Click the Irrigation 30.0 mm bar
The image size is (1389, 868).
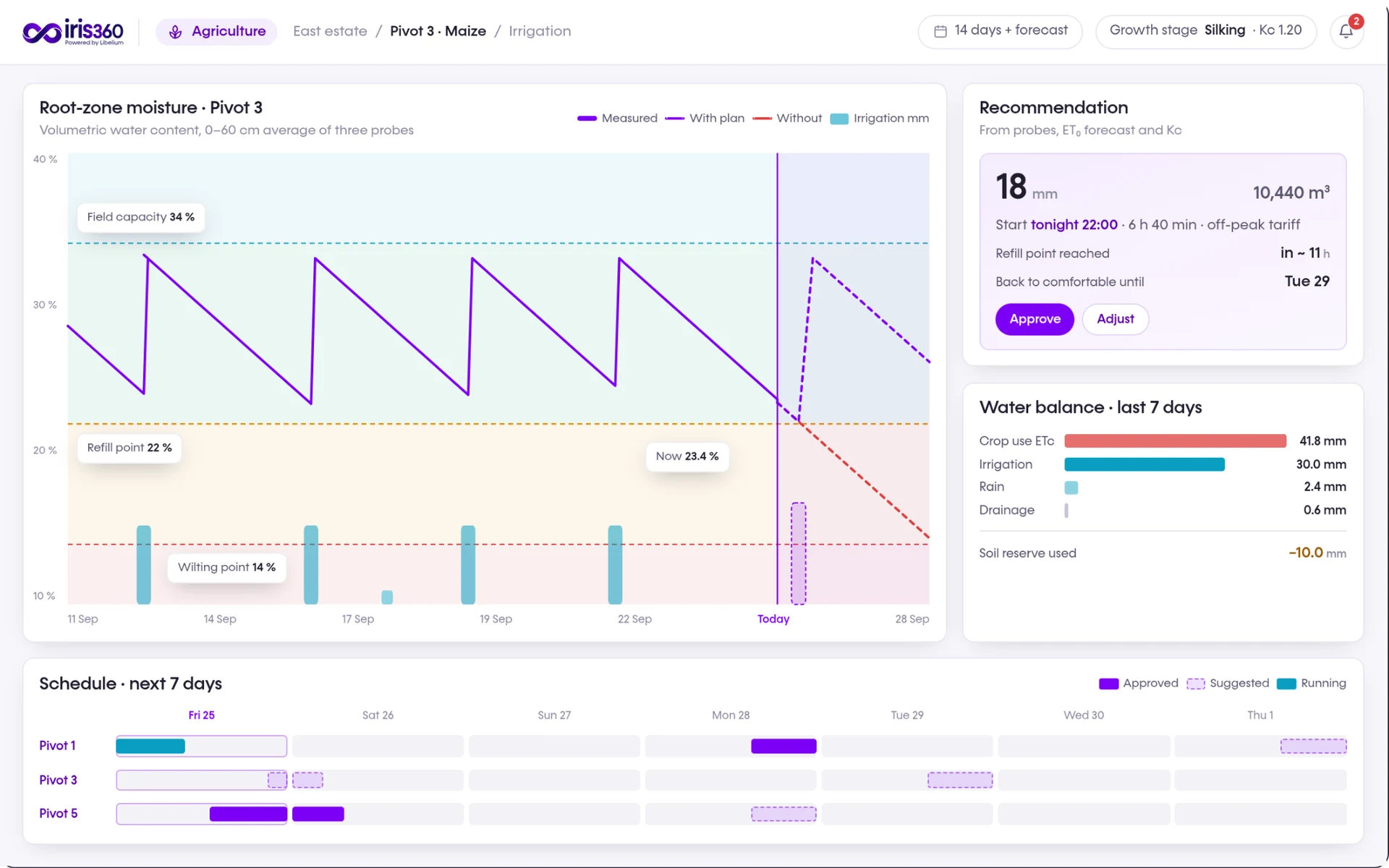point(1144,464)
